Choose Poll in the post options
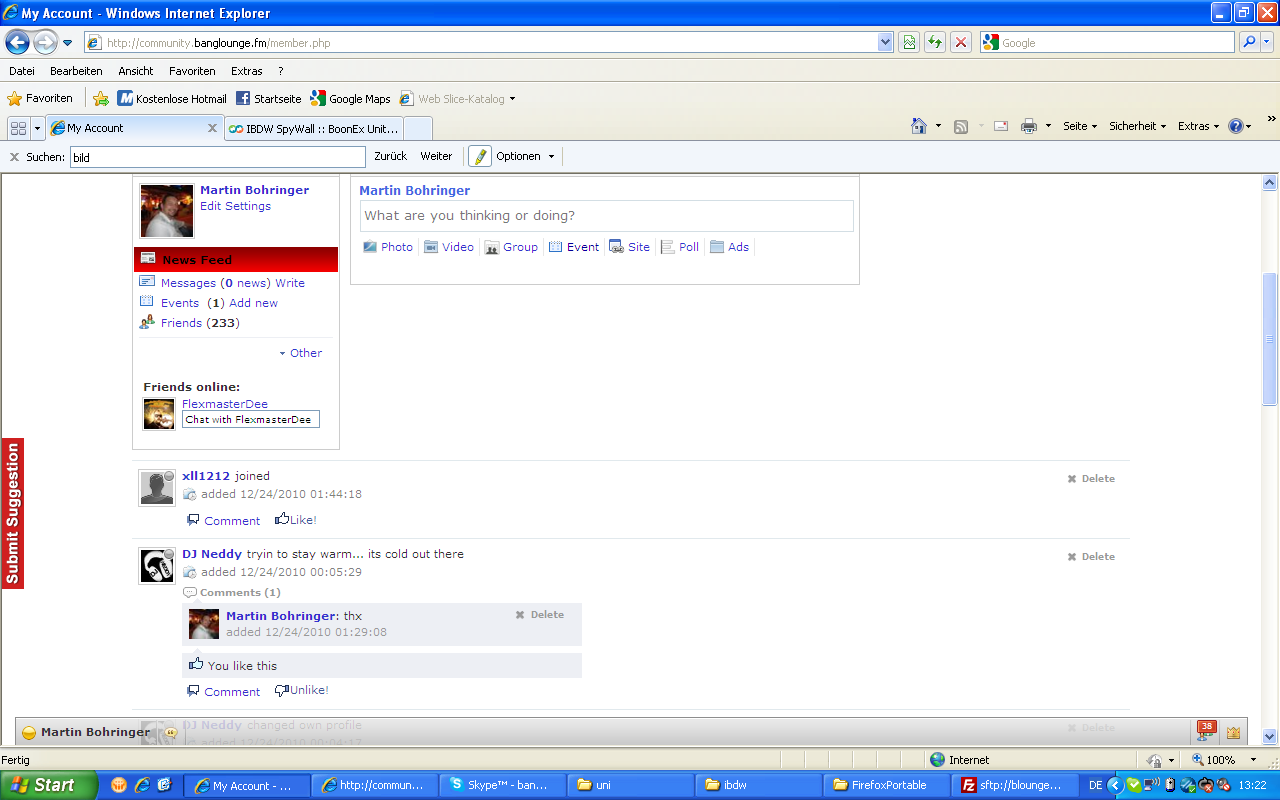Image resolution: width=1280 pixels, height=800 pixels. point(680,247)
